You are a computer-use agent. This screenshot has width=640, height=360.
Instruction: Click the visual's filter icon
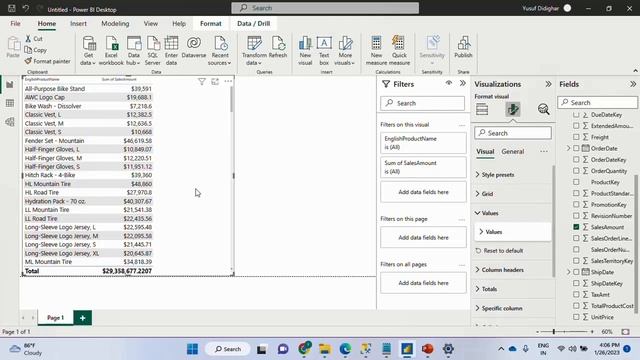pos(202,82)
